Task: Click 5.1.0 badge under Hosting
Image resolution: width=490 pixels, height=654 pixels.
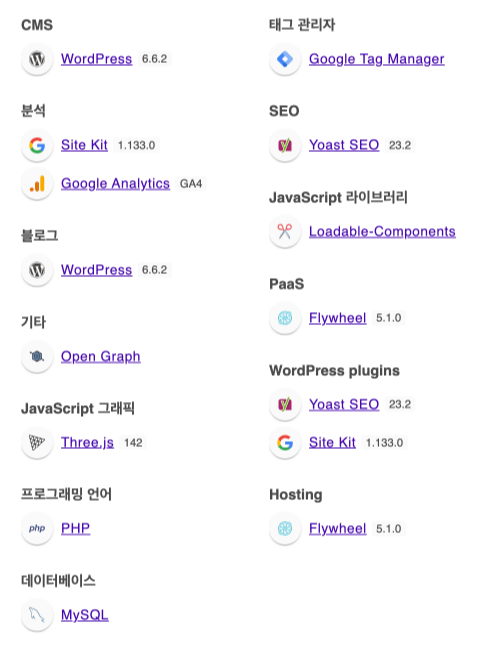Action: [389, 528]
